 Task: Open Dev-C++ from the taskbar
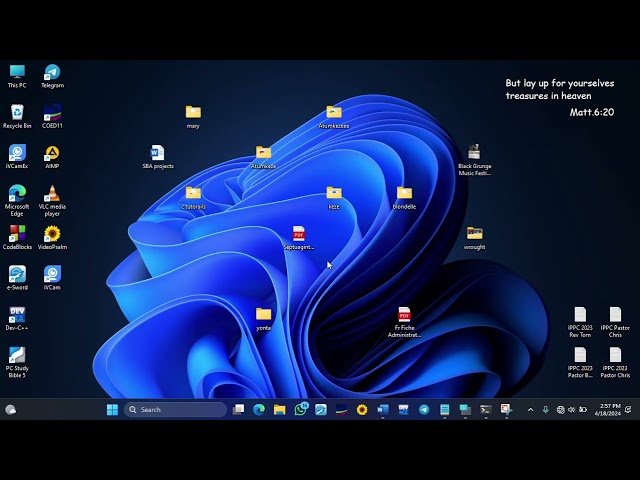coord(403,409)
